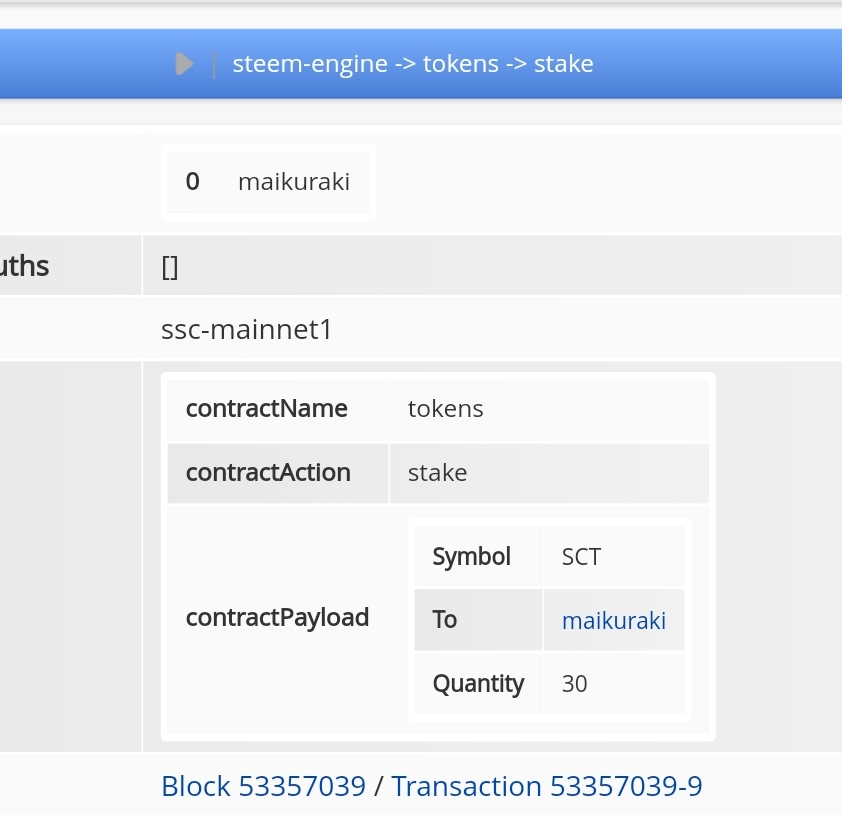The width and height of the screenshot is (842, 815).
Task: Select the maikuraki value beside index 0
Action: click(294, 182)
